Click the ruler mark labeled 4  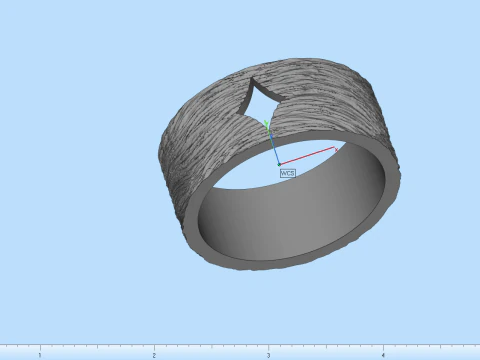383,355
